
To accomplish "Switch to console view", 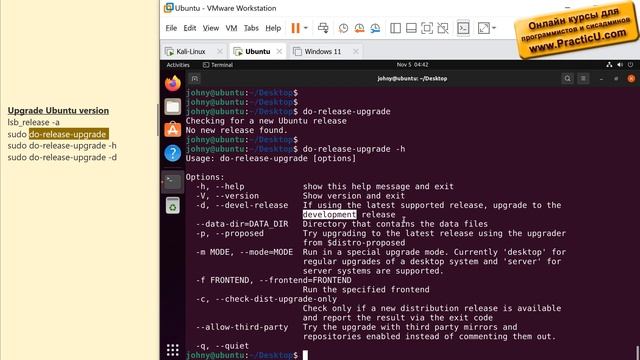I will (x=463, y=28).
